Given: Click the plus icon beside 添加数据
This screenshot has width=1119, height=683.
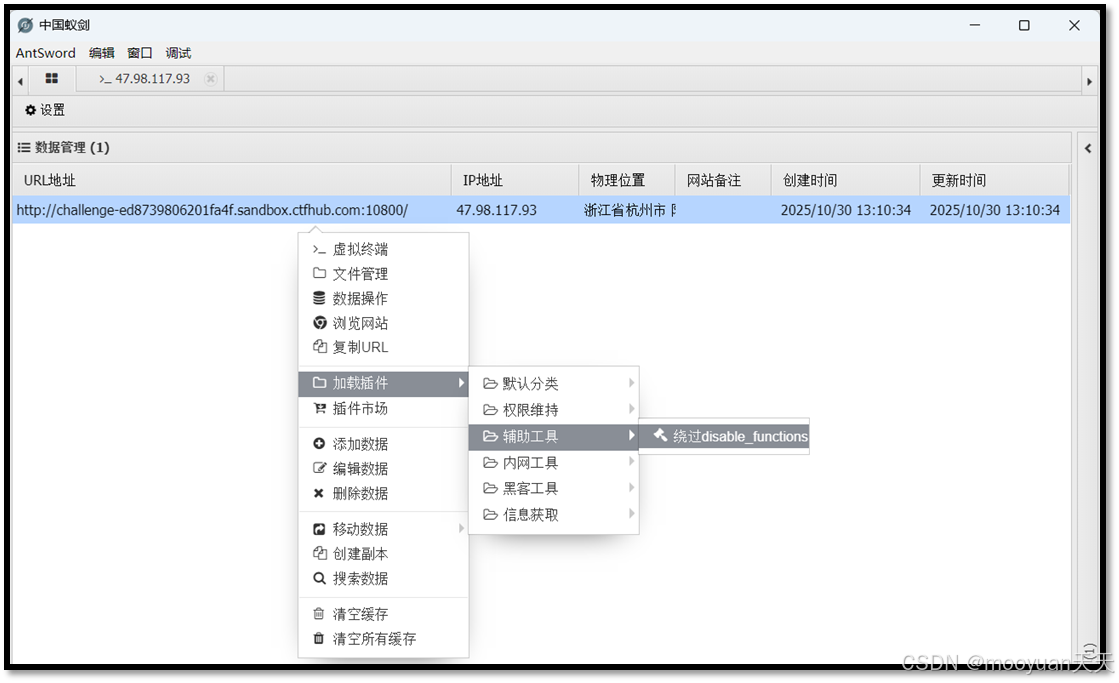Looking at the screenshot, I should coord(319,444).
